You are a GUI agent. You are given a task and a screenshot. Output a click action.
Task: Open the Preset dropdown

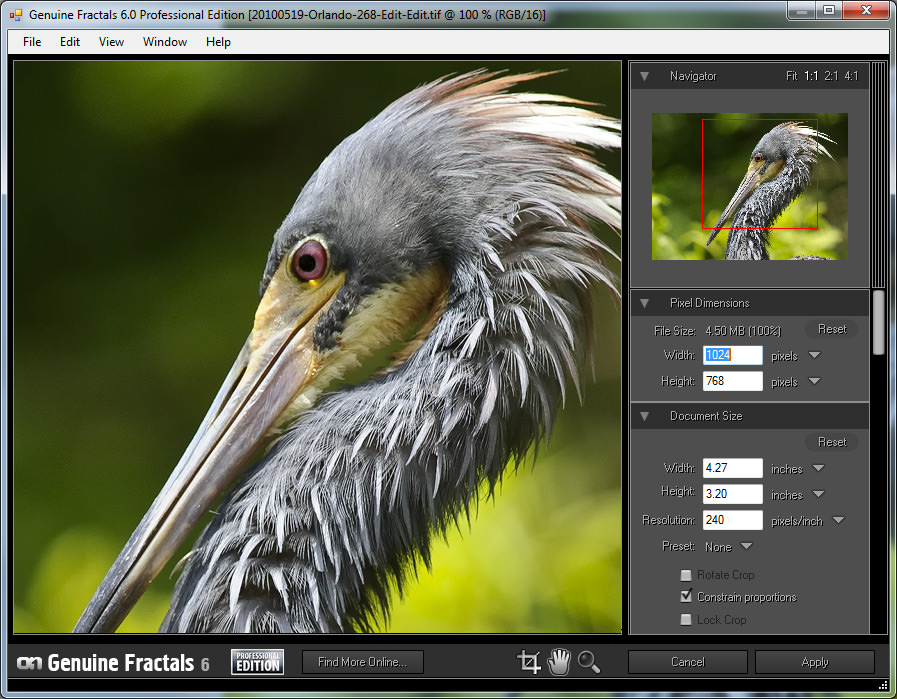pos(746,547)
